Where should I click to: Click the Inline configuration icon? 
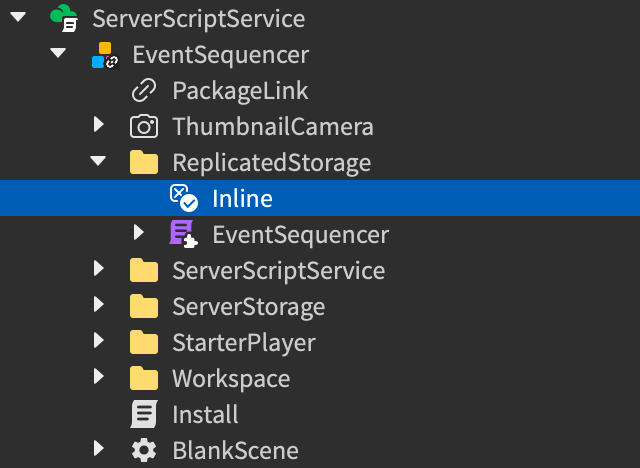click(x=183, y=198)
